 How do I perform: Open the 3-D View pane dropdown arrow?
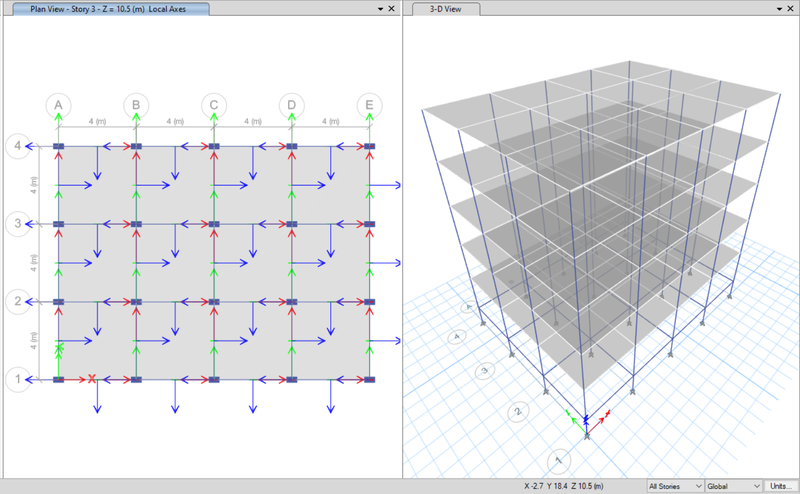click(x=779, y=9)
